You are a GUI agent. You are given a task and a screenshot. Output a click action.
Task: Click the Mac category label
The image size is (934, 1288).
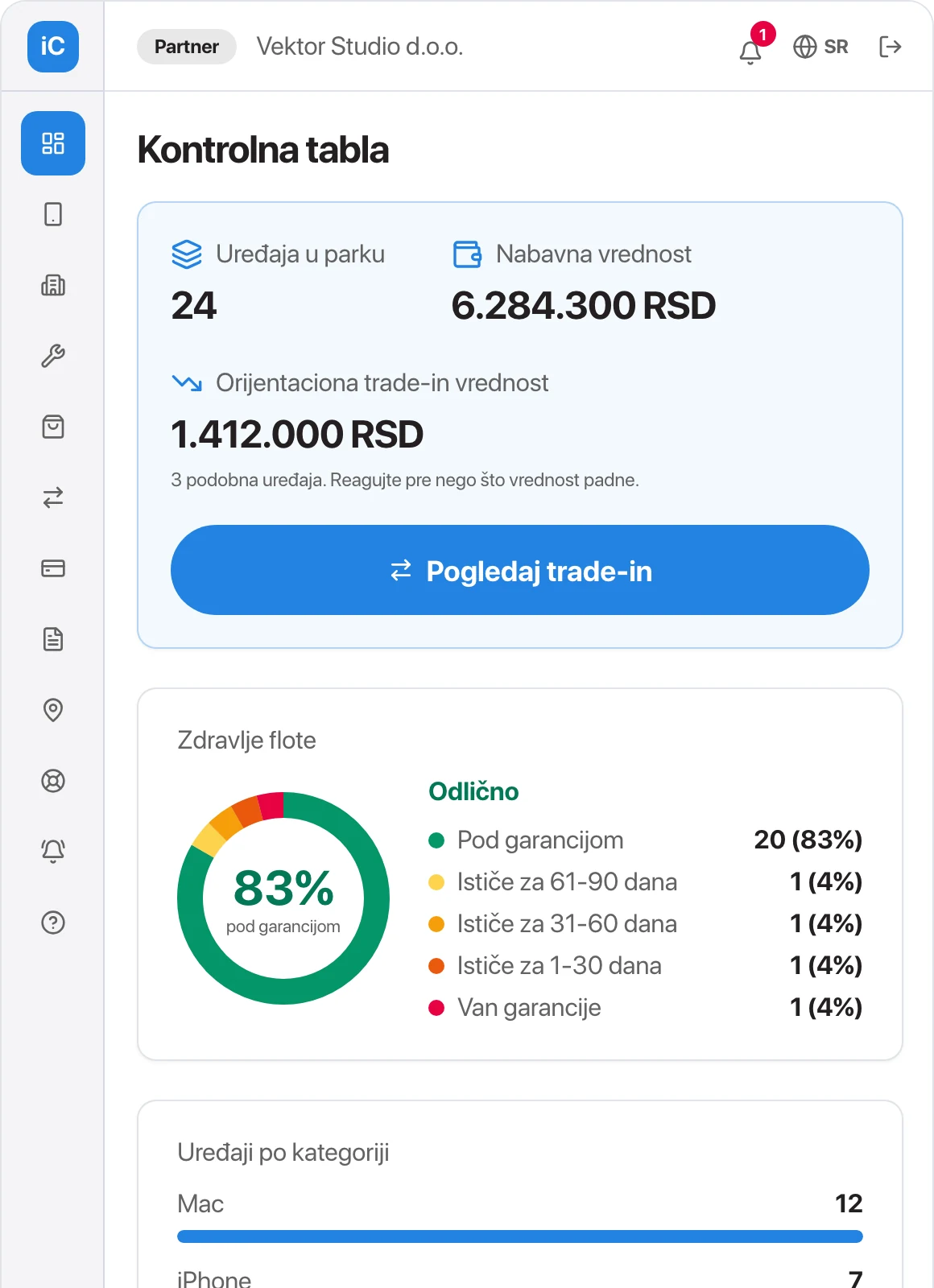(200, 1204)
